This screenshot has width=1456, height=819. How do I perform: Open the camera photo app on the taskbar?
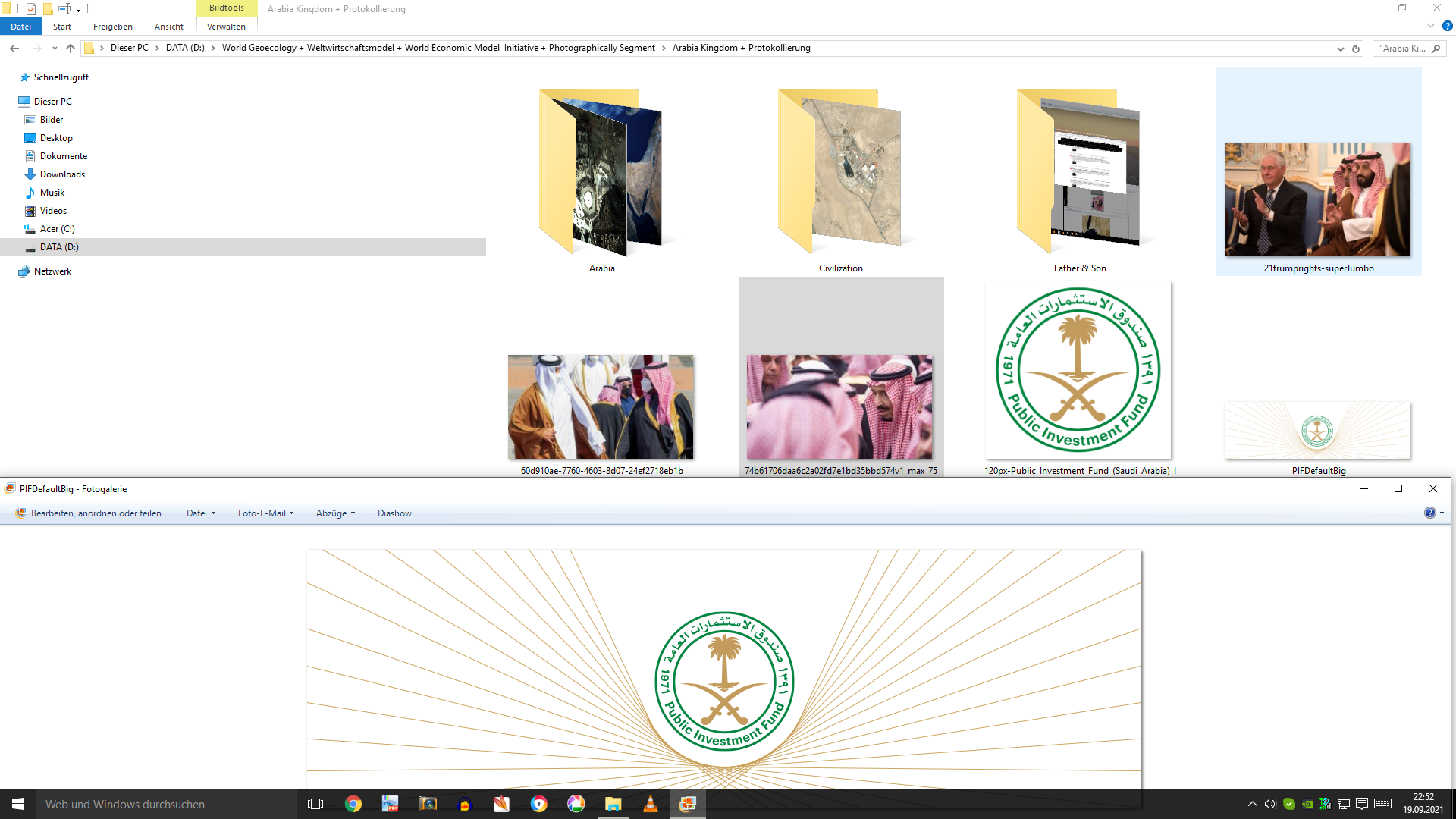tap(428, 804)
